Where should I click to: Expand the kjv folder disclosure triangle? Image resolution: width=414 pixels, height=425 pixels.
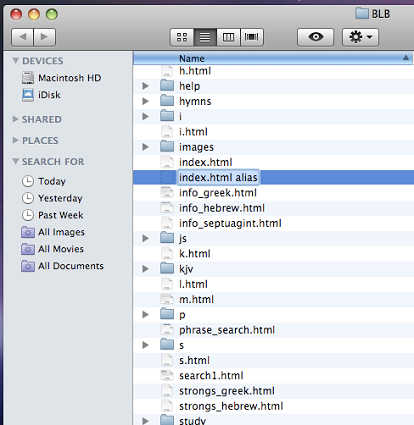(146, 269)
